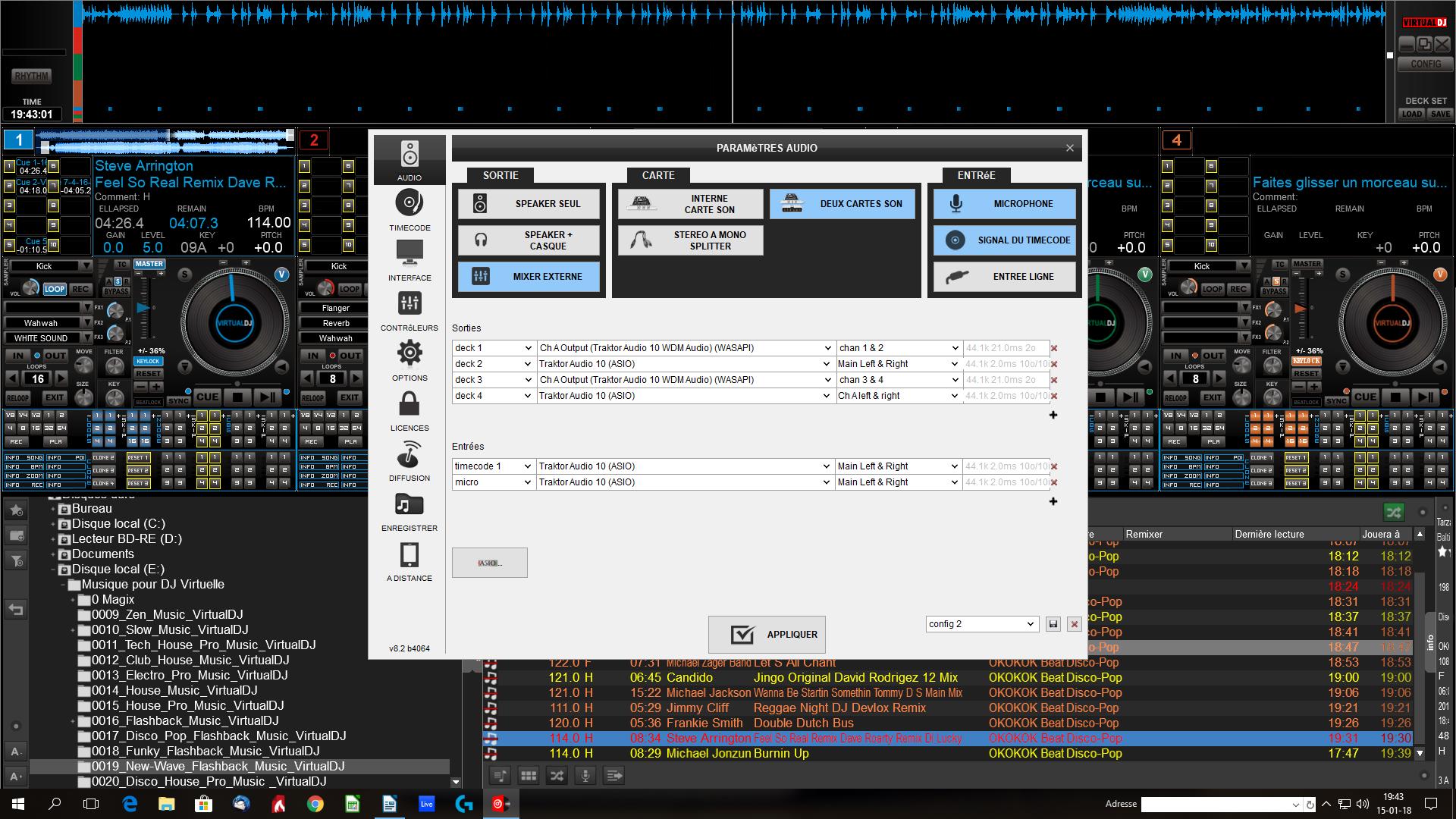
Task: Open the deck 1 output dropdown
Action: [494, 348]
